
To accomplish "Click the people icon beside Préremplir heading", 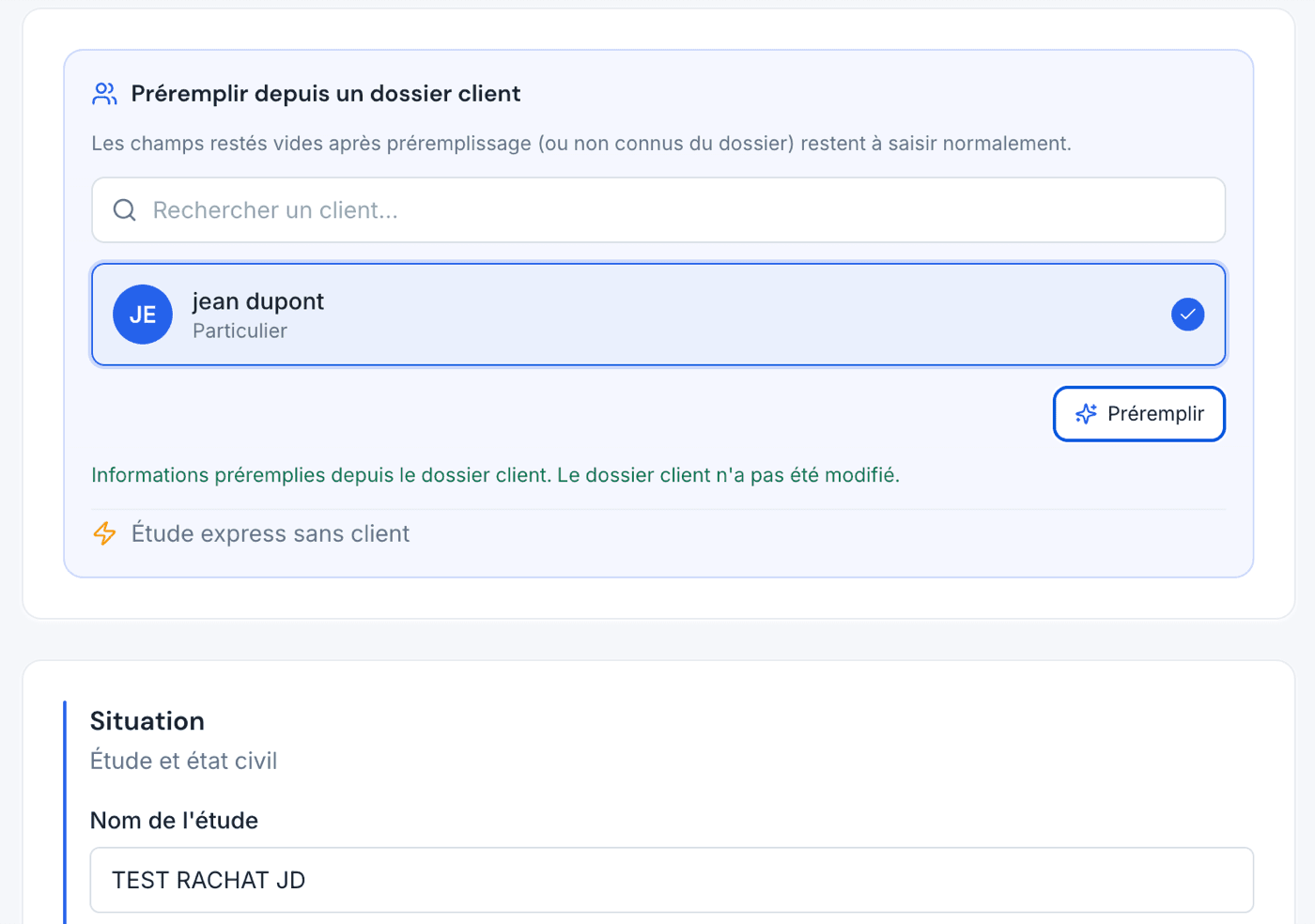I will (x=104, y=94).
